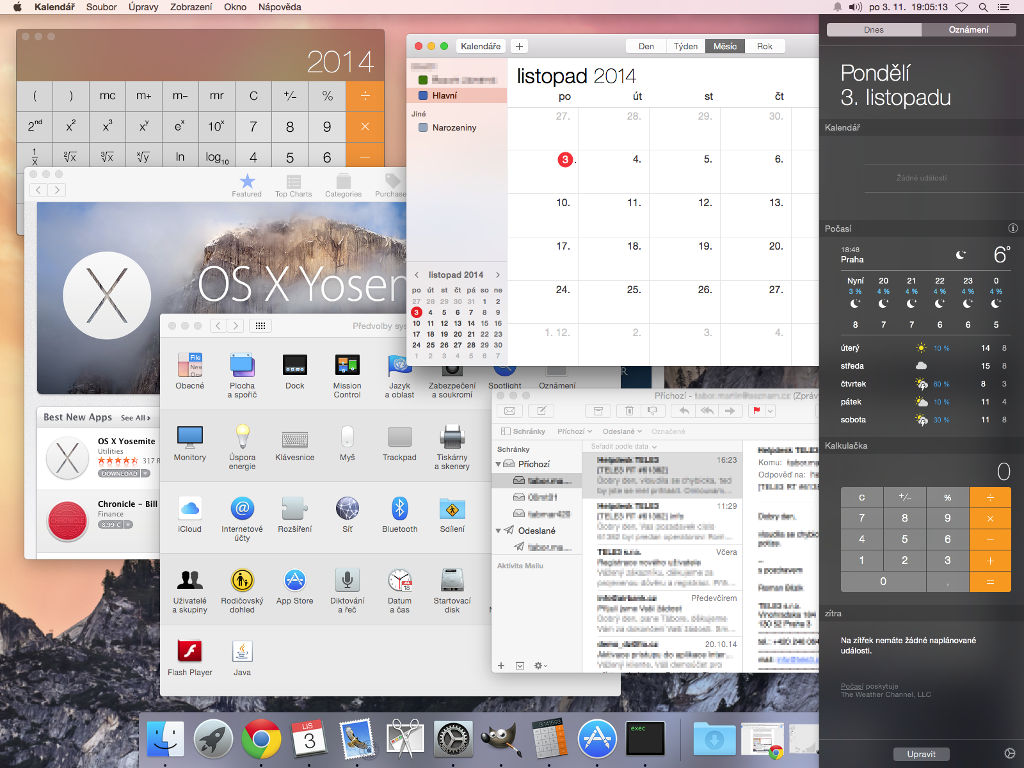Open the Odeslané dropdown in Mail favorites bar
The width and height of the screenshot is (1024, 768).
[x=622, y=432]
